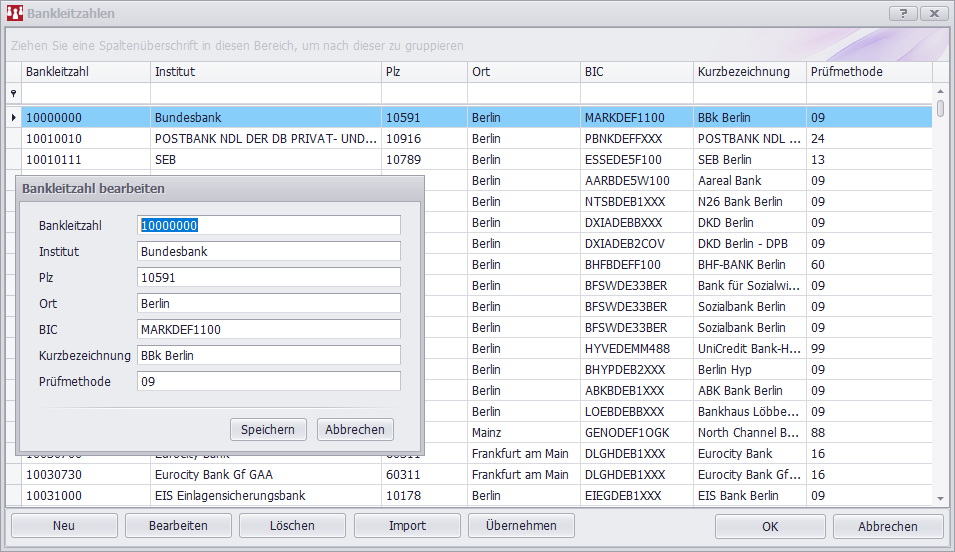This screenshot has height=552, width=955.
Task: Select the POSTBANK NDL DER DB row
Action: [265, 139]
